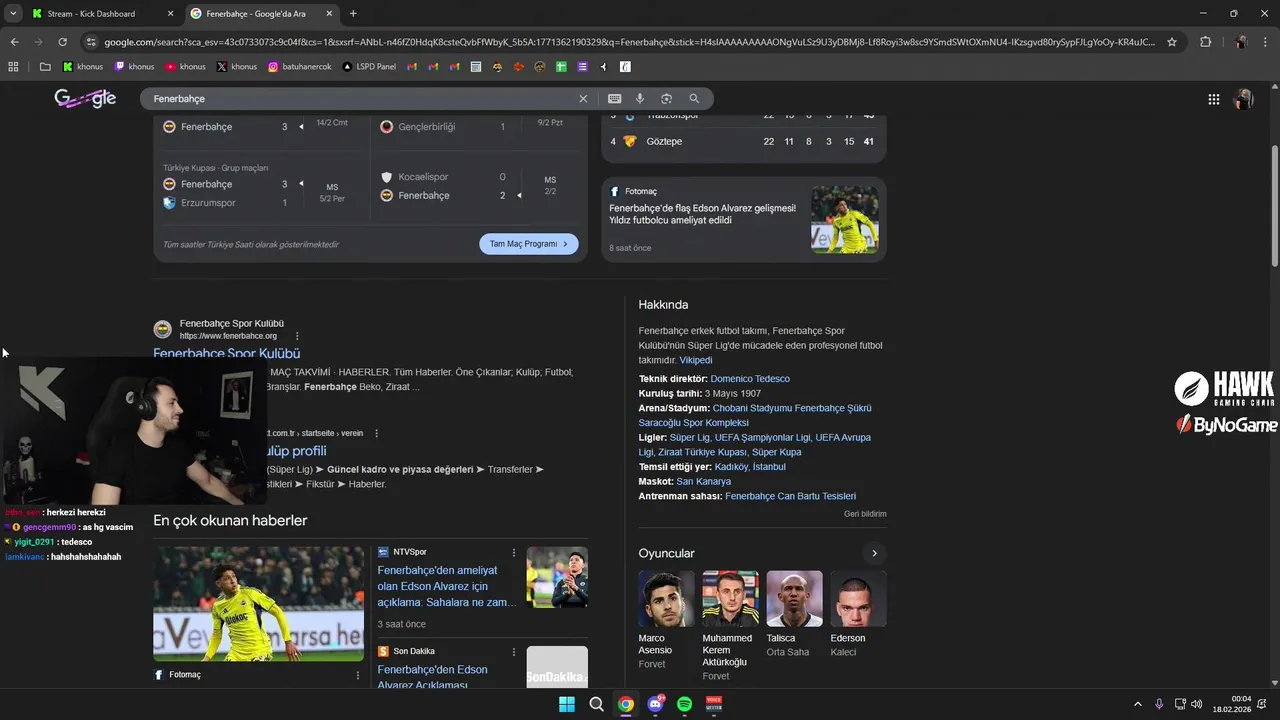Image resolution: width=1280 pixels, height=720 pixels.
Task: Click the Kadıköy, İstanbul link
Action: 750,467
